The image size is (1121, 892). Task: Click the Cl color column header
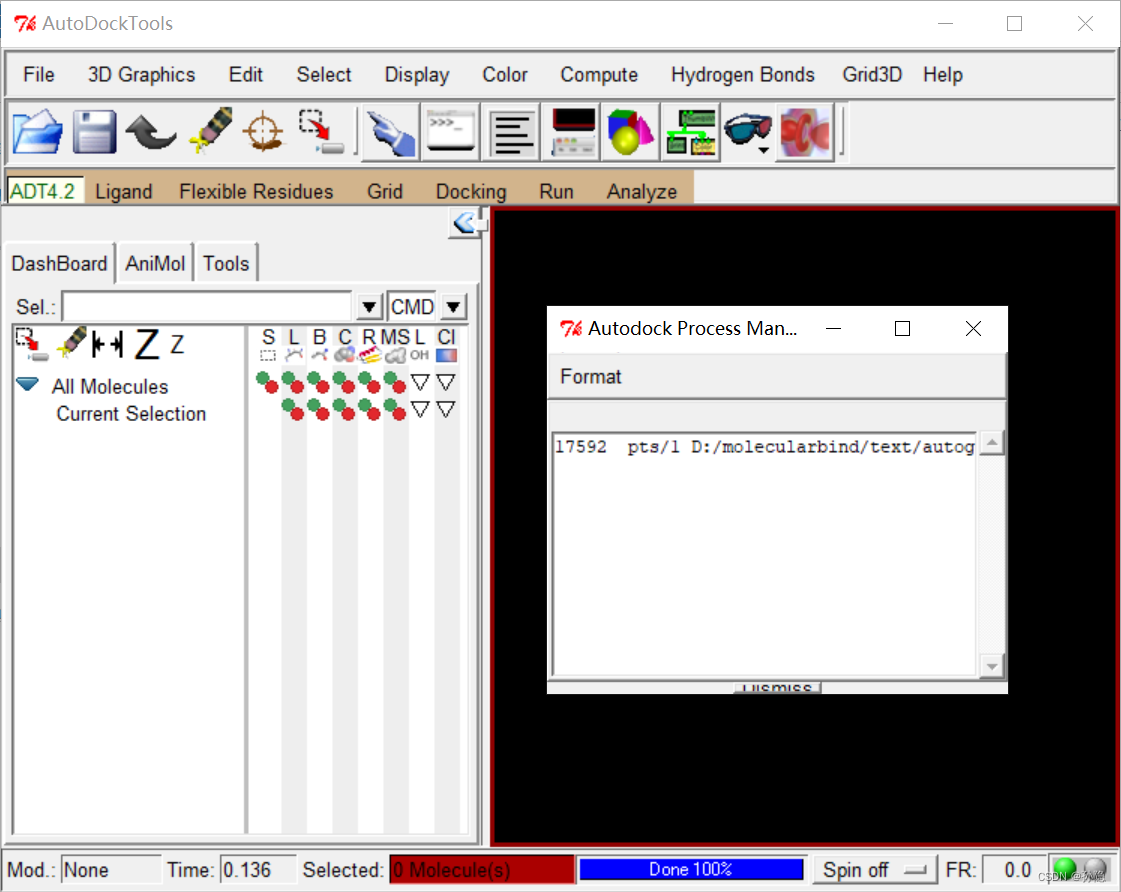click(x=446, y=345)
